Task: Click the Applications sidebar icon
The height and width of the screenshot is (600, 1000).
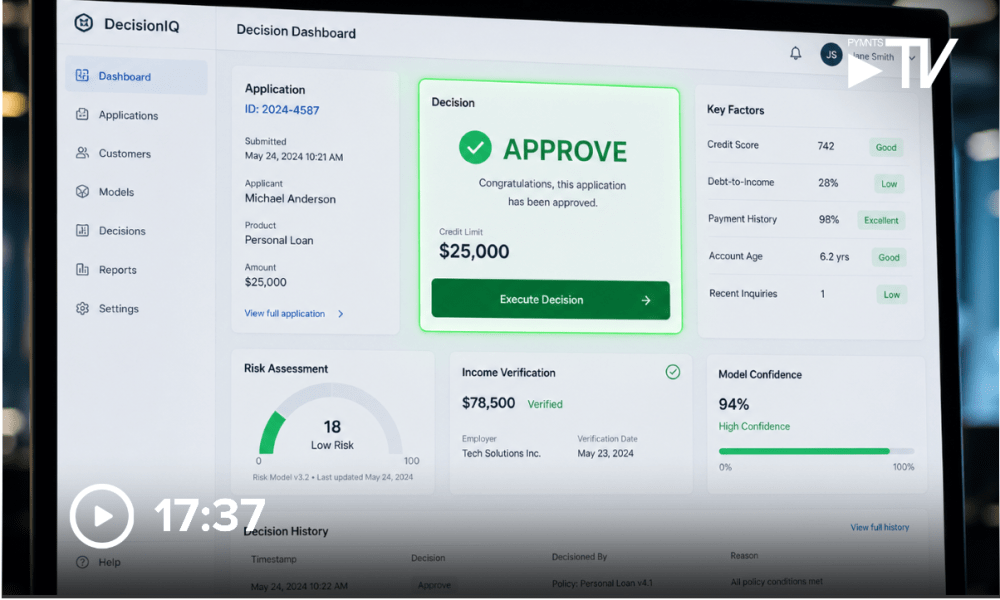Action: [x=82, y=114]
